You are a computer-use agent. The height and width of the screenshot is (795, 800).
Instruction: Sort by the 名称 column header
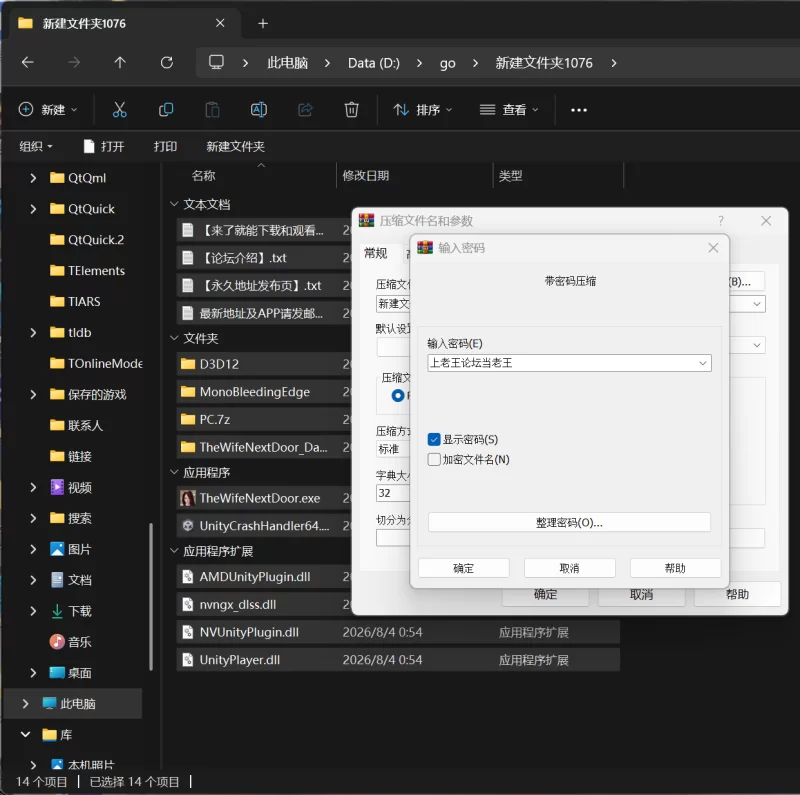pyautogui.click(x=204, y=176)
